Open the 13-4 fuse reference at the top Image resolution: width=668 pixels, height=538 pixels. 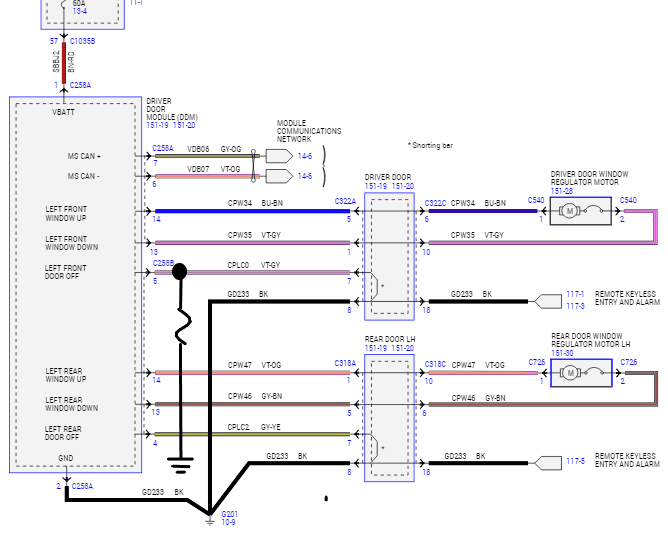tap(80, 11)
